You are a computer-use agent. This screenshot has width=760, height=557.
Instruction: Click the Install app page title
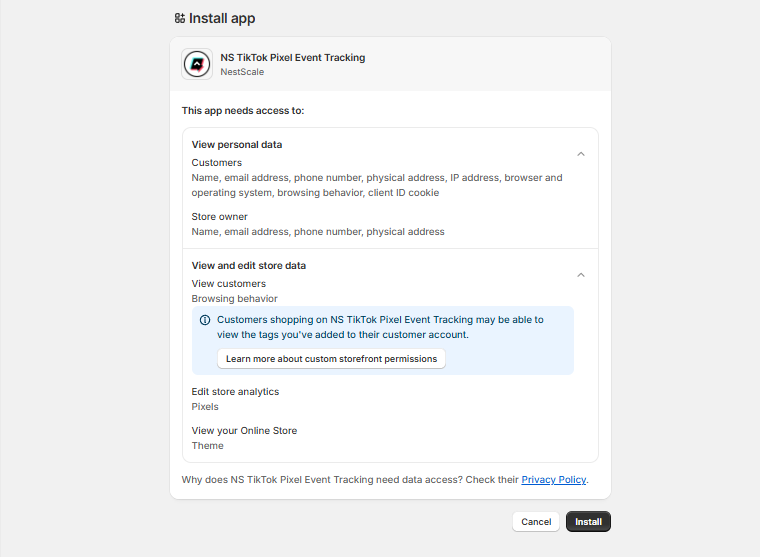coord(222,18)
